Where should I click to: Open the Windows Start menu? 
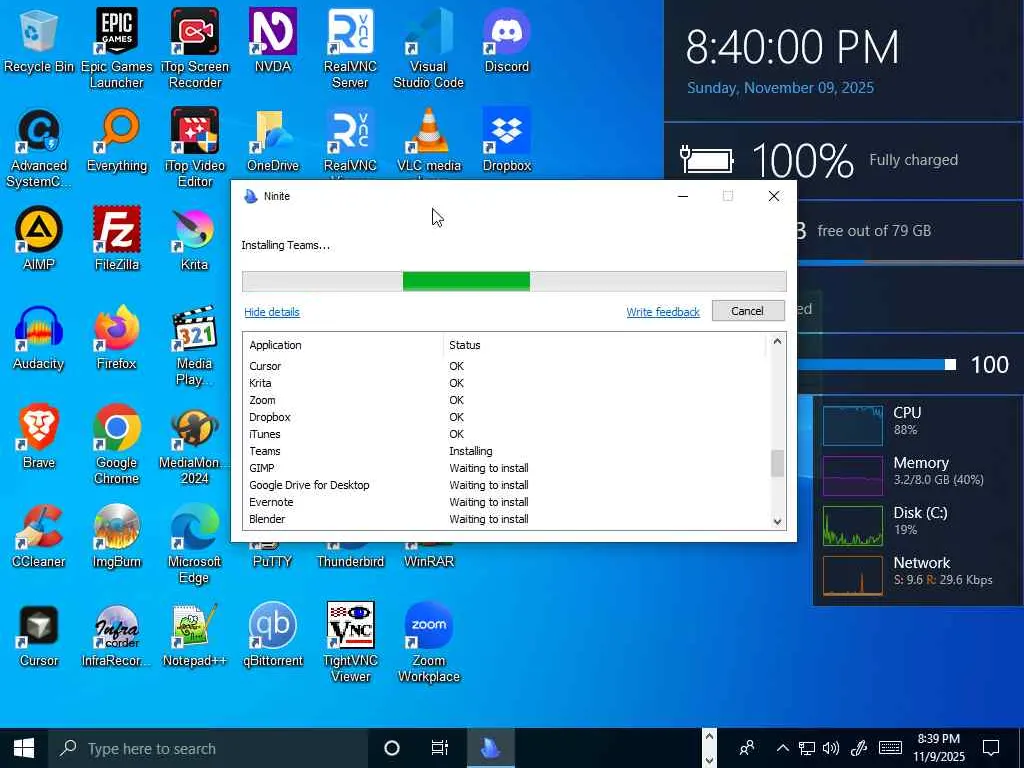click(x=24, y=748)
